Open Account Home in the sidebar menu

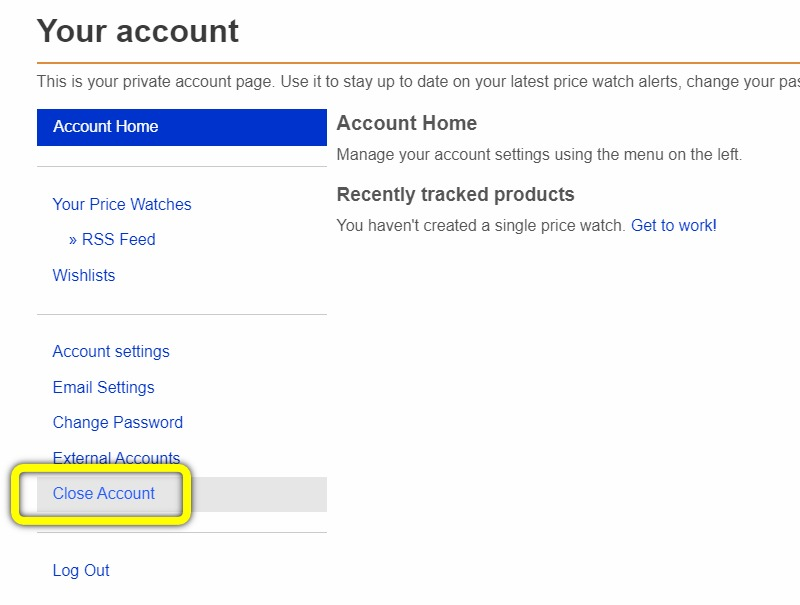tap(106, 127)
